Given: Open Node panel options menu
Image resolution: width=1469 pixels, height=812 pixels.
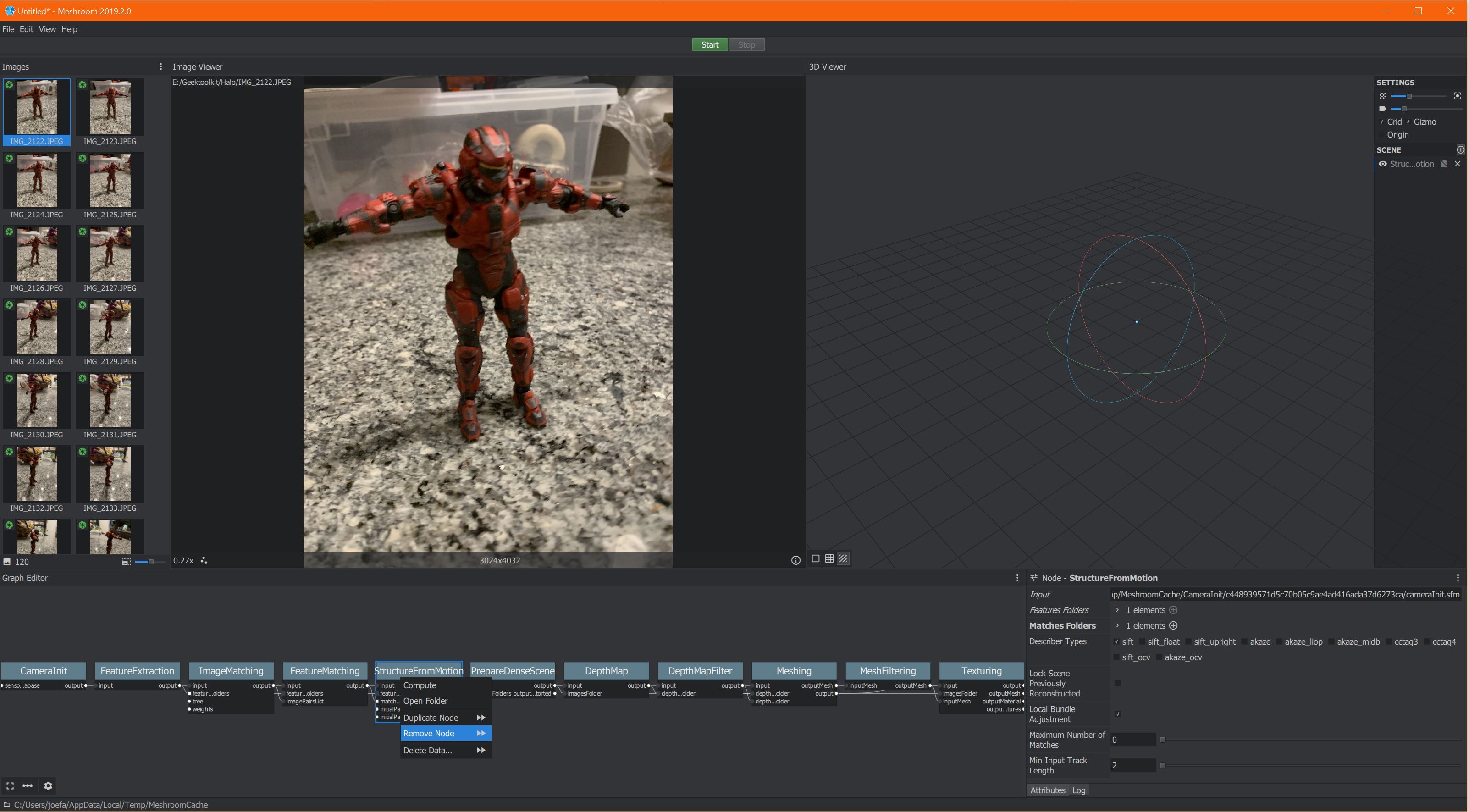Looking at the screenshot, I should point(1458,578).
